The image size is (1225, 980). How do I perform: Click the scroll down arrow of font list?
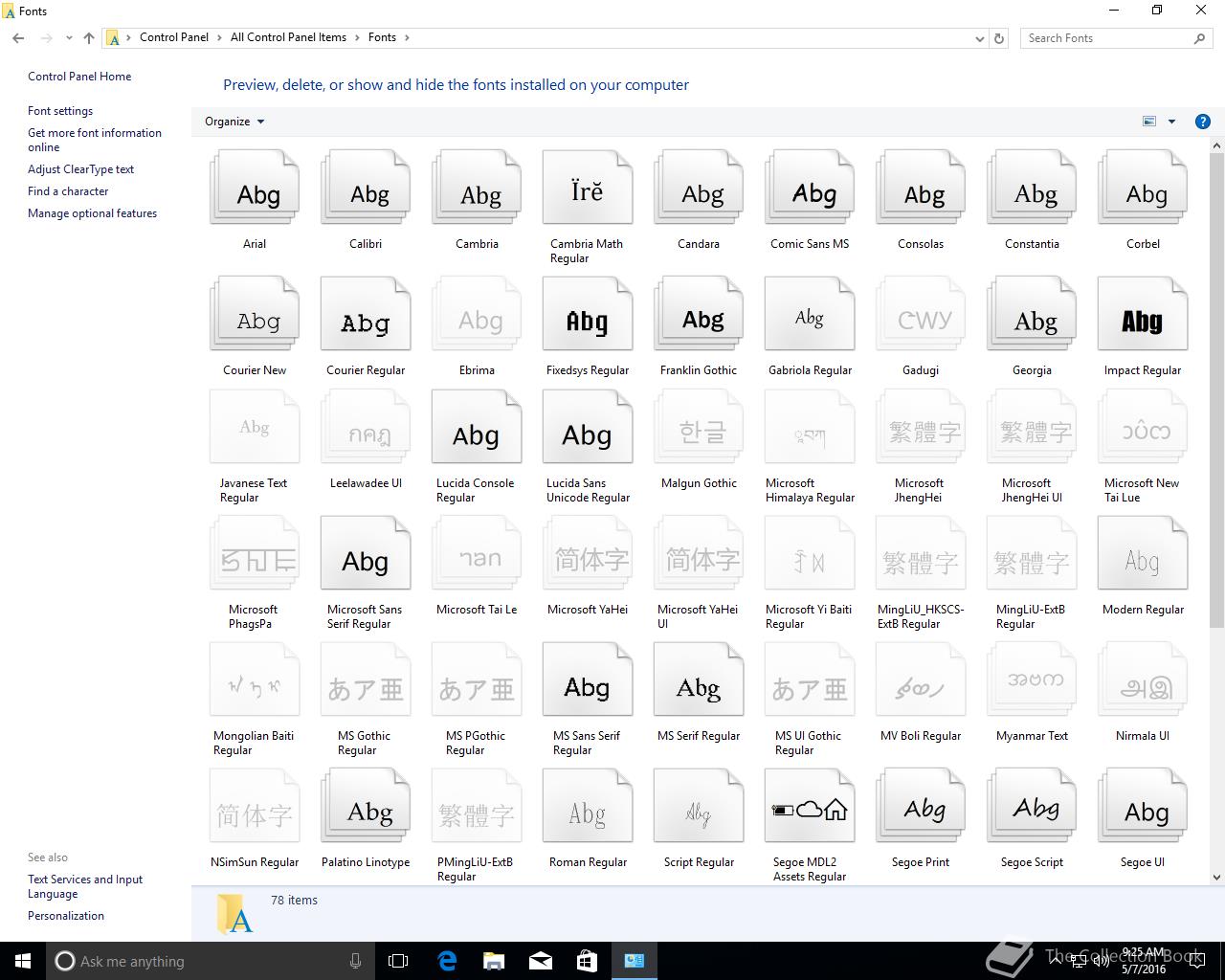(x=1217, y=877)
